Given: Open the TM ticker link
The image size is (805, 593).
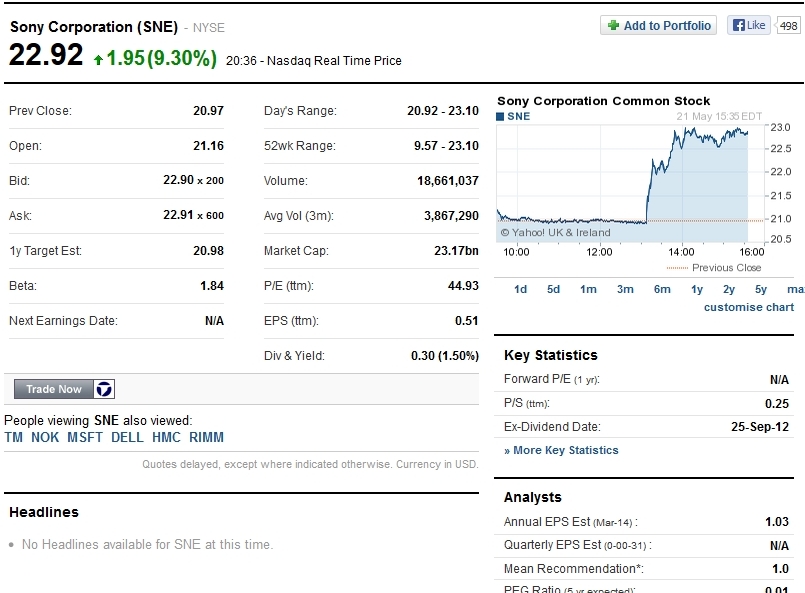Looking at the screenshot, I should tap(13, 437).
